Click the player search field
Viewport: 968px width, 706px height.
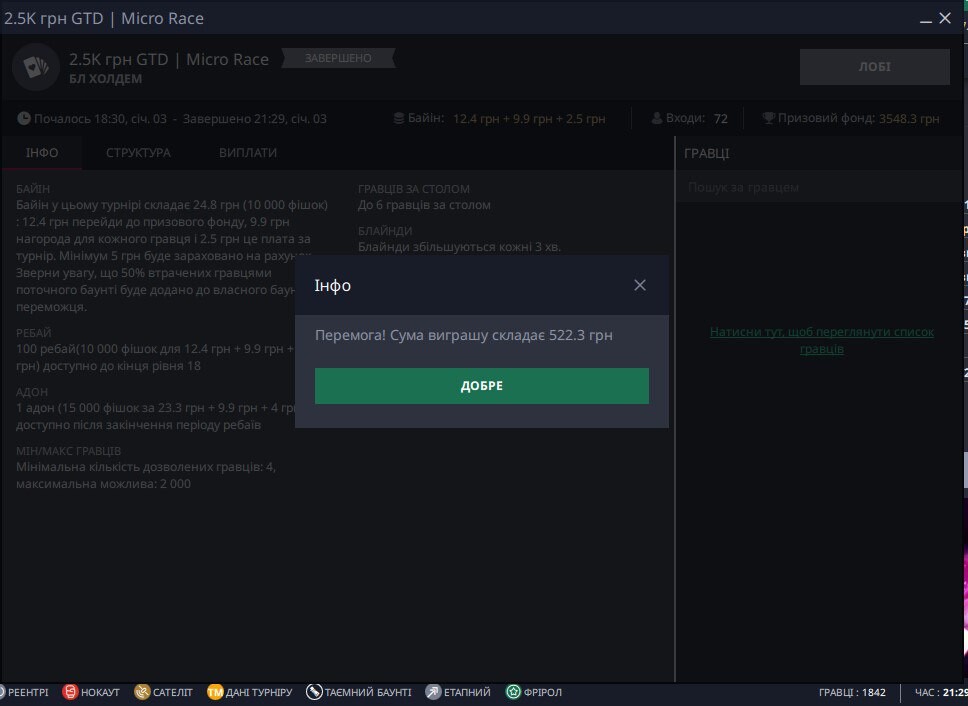(x=818, y=187)
